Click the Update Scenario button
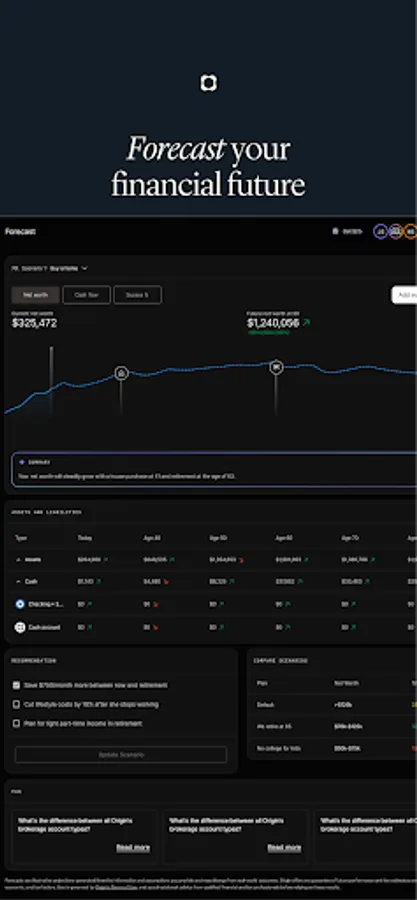Viewport: 417px width, 900px height. point(121,755)
